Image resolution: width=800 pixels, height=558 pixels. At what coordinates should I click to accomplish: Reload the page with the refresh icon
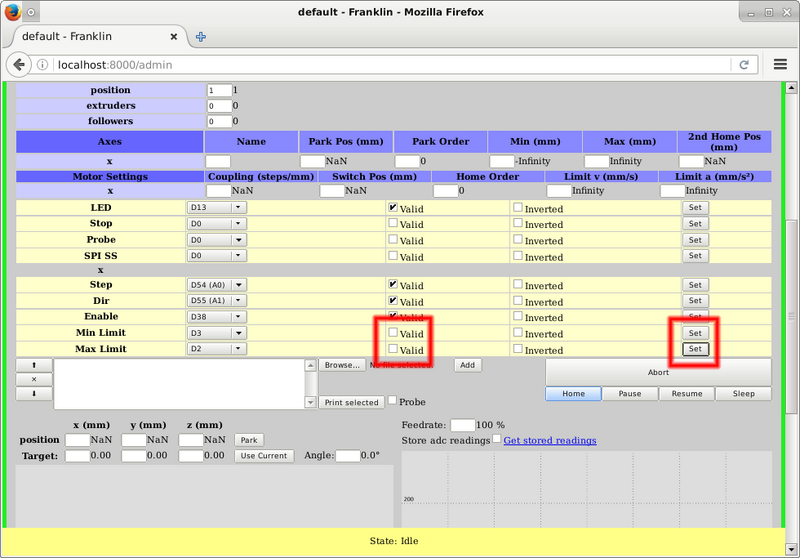click(x=744, y=64)
